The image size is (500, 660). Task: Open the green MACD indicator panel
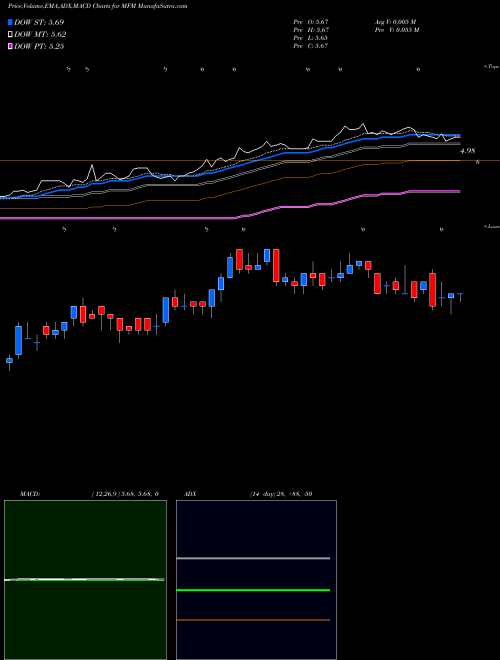pyautogui.click(x=85, y=580)
